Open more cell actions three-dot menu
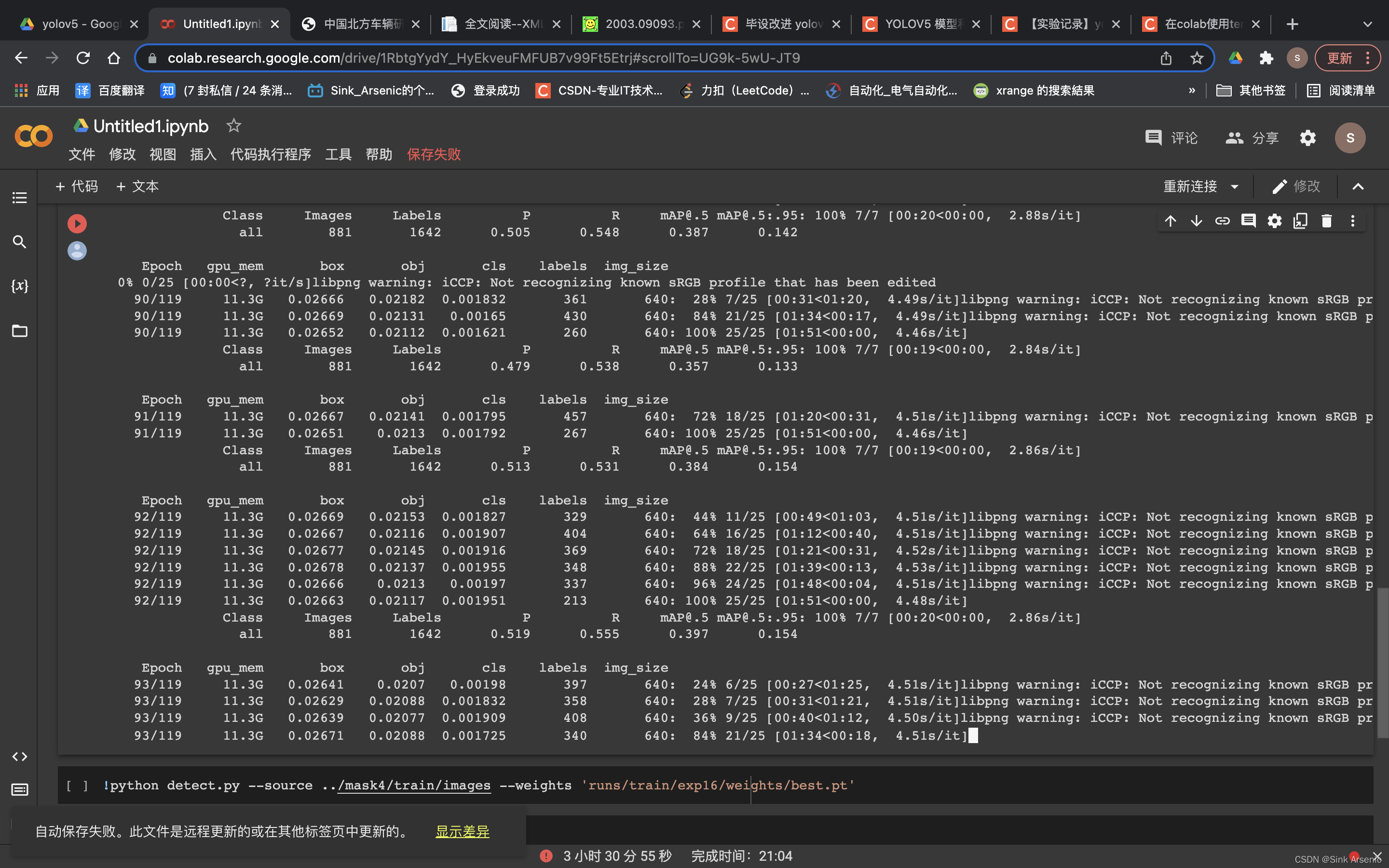The width and height of the screenshot is (1389, 868). (1352, 221)
